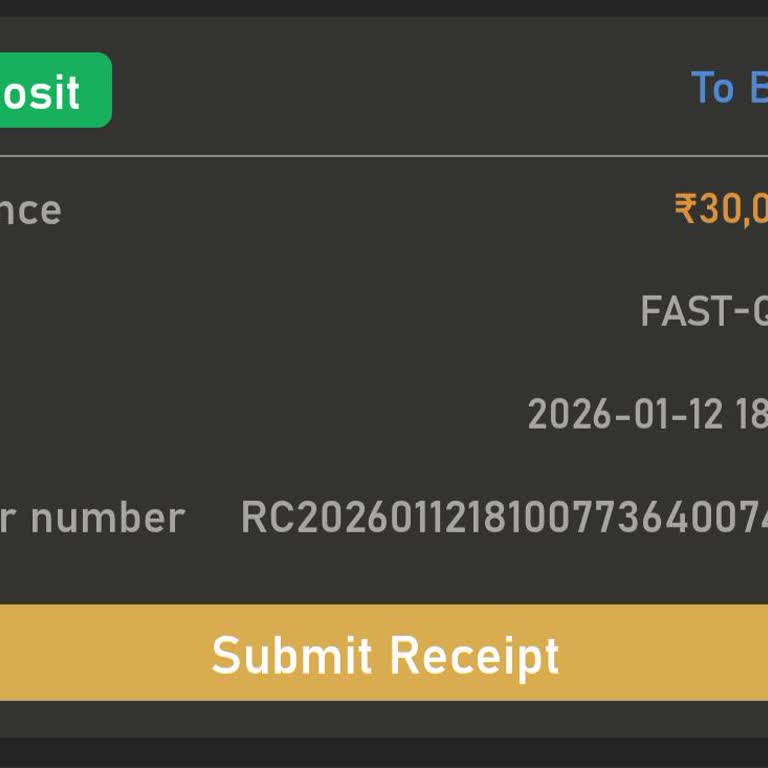Tap the green Deposit badge
This screenshot has width=768, height=768.
click(50, 90)
